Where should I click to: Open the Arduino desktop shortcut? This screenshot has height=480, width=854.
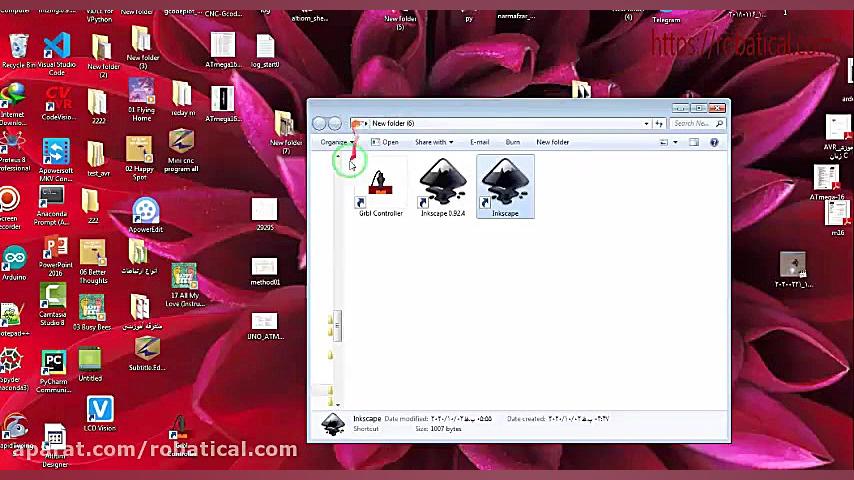pyautogui.click(x=14, y=263)
